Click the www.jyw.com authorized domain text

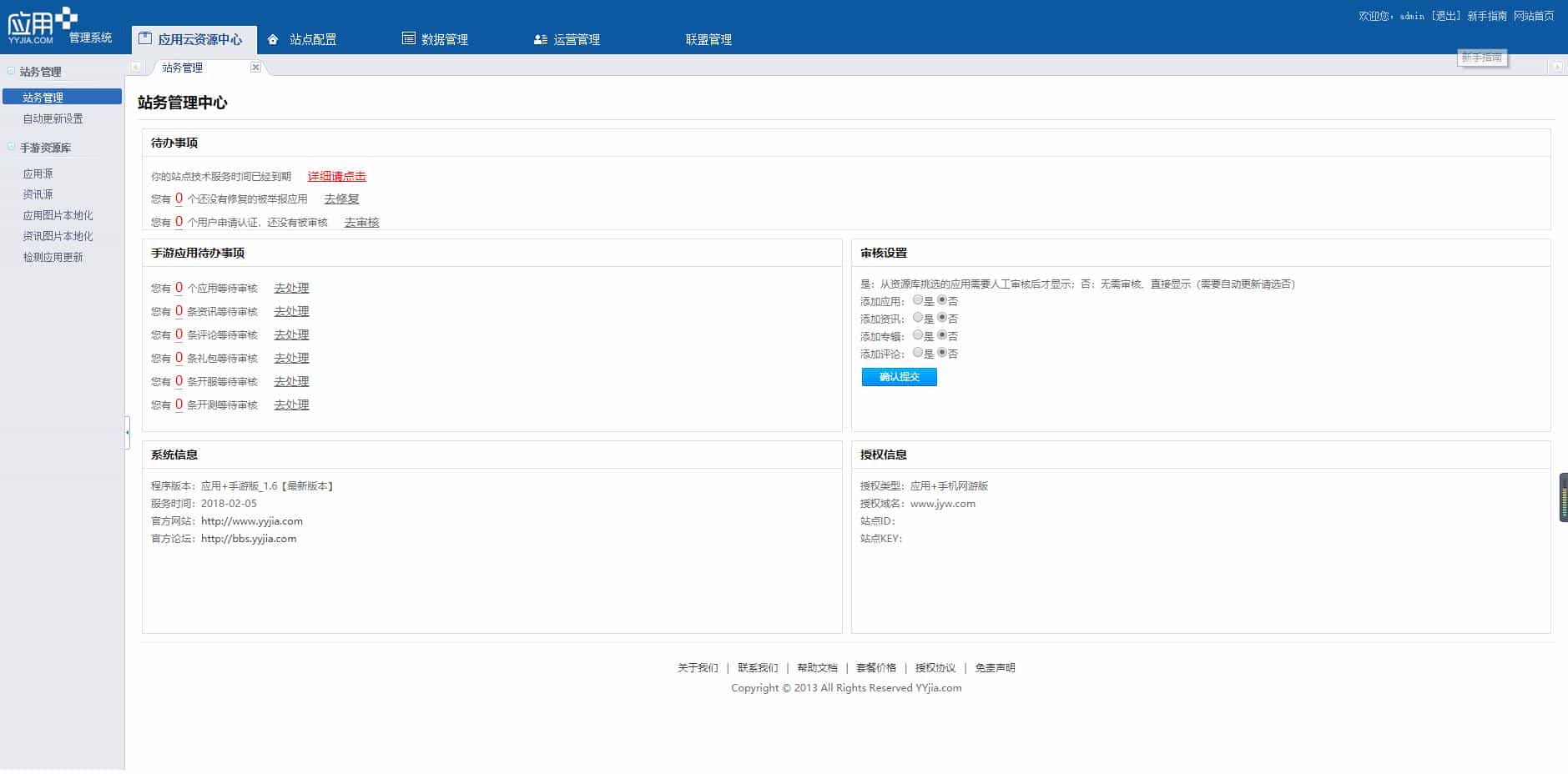[x=943, y=504]
